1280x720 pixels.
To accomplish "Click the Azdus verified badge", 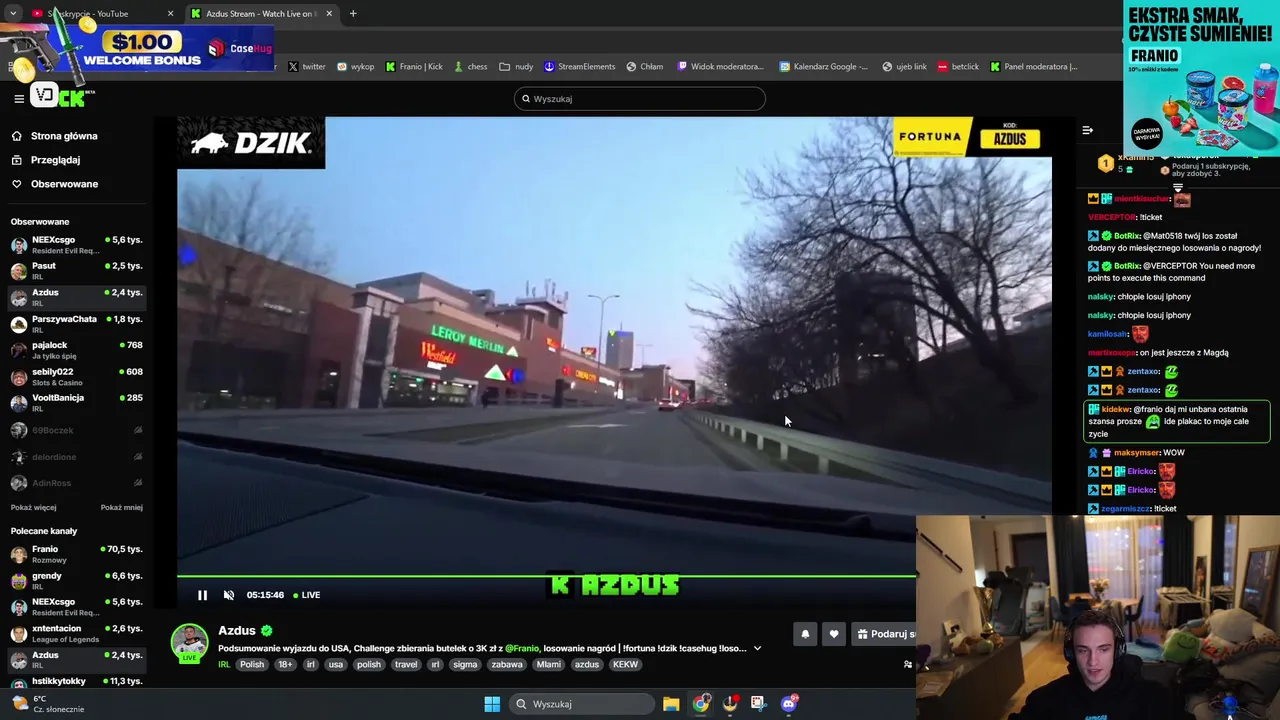I will pos(267,631).
